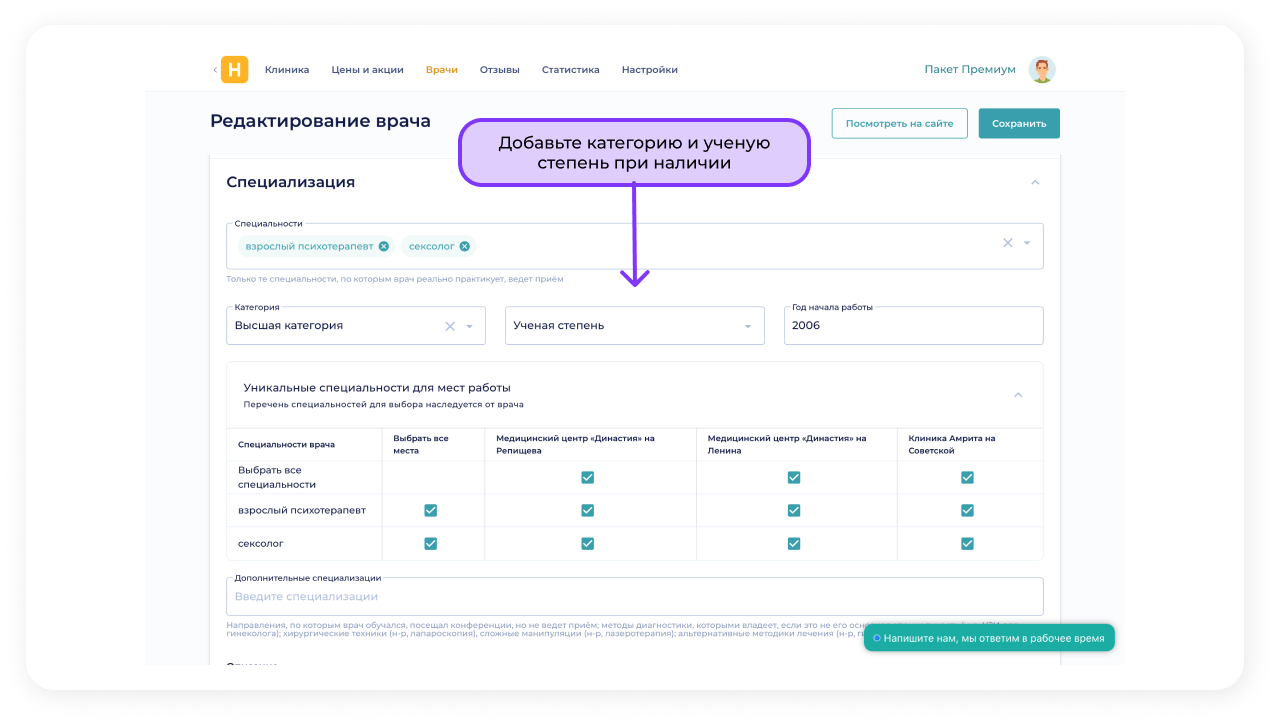This screenshot has width=1276, height=723.
Task: Uncheck взрослый психотерапевт at Династия на Ленина
Action: pos(794,510)
